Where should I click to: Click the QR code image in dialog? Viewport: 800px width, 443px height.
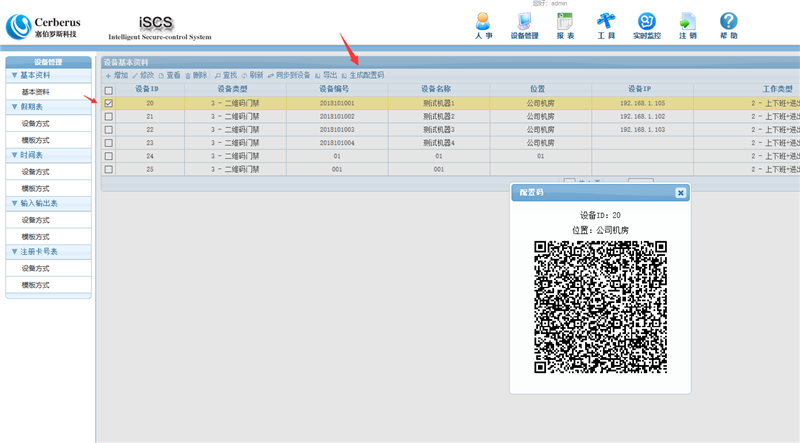pyautogui.click(x=598, y=306)
